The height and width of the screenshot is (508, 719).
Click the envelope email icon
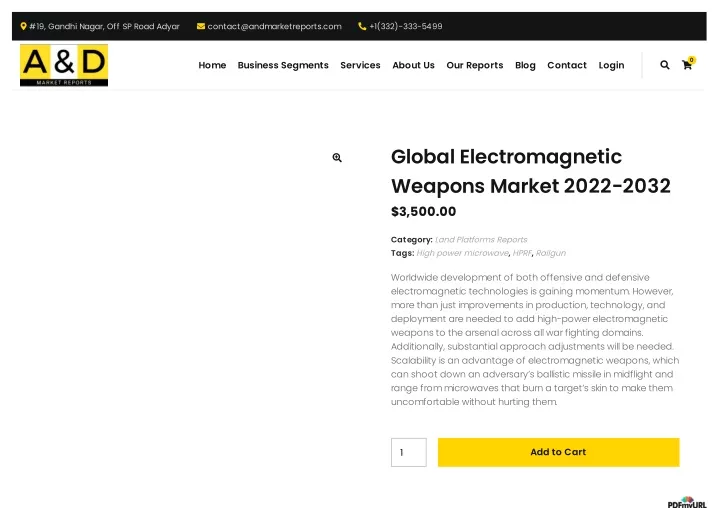click(x=201, y=26)
